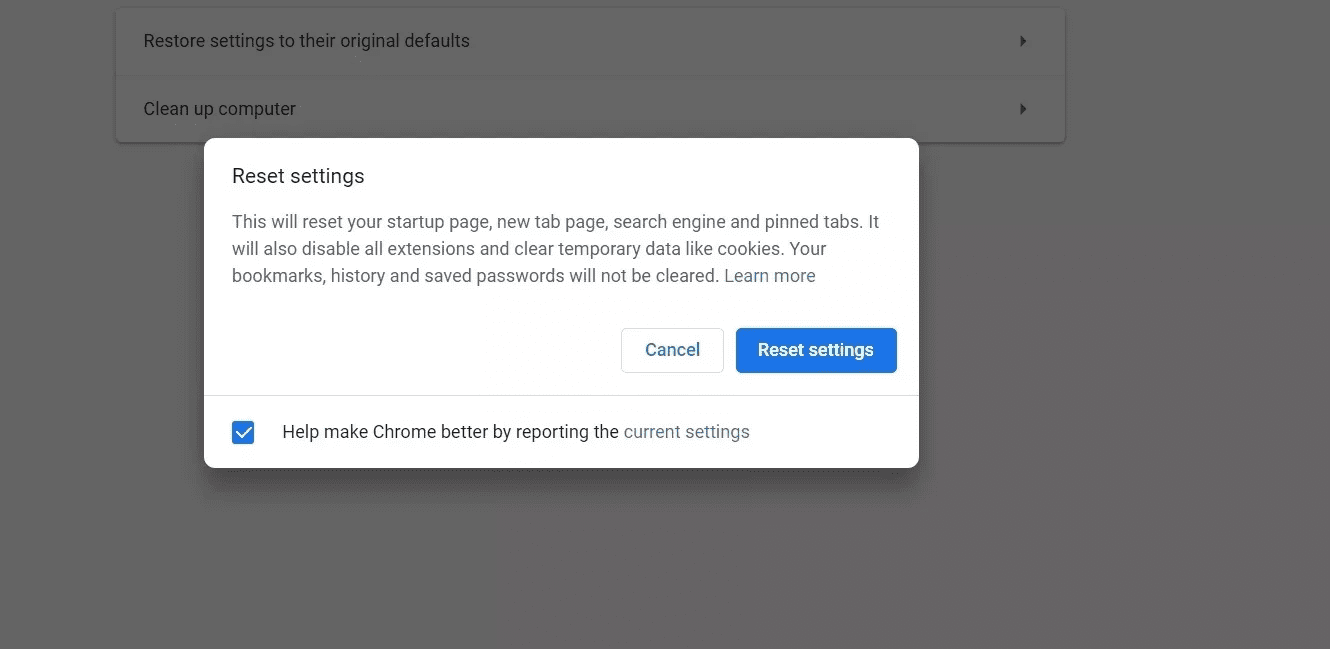Select the Restore settings to their original defaults row
The width and height of the screenshot is (1330, 649).
click(590, 42)
